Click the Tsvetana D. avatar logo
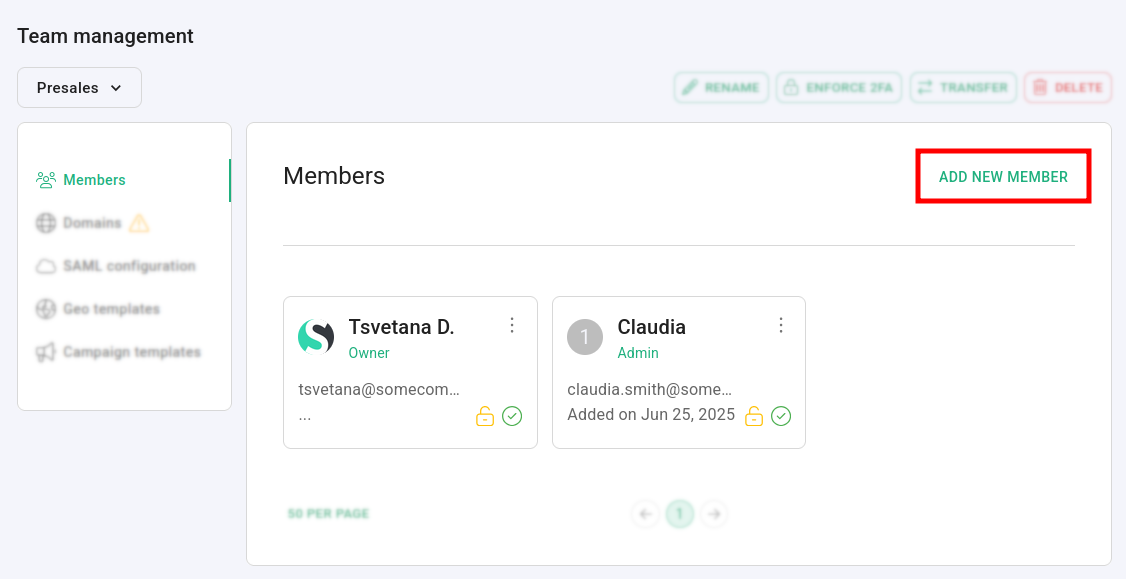1126x579 pixels. click(x=316, y=336)
